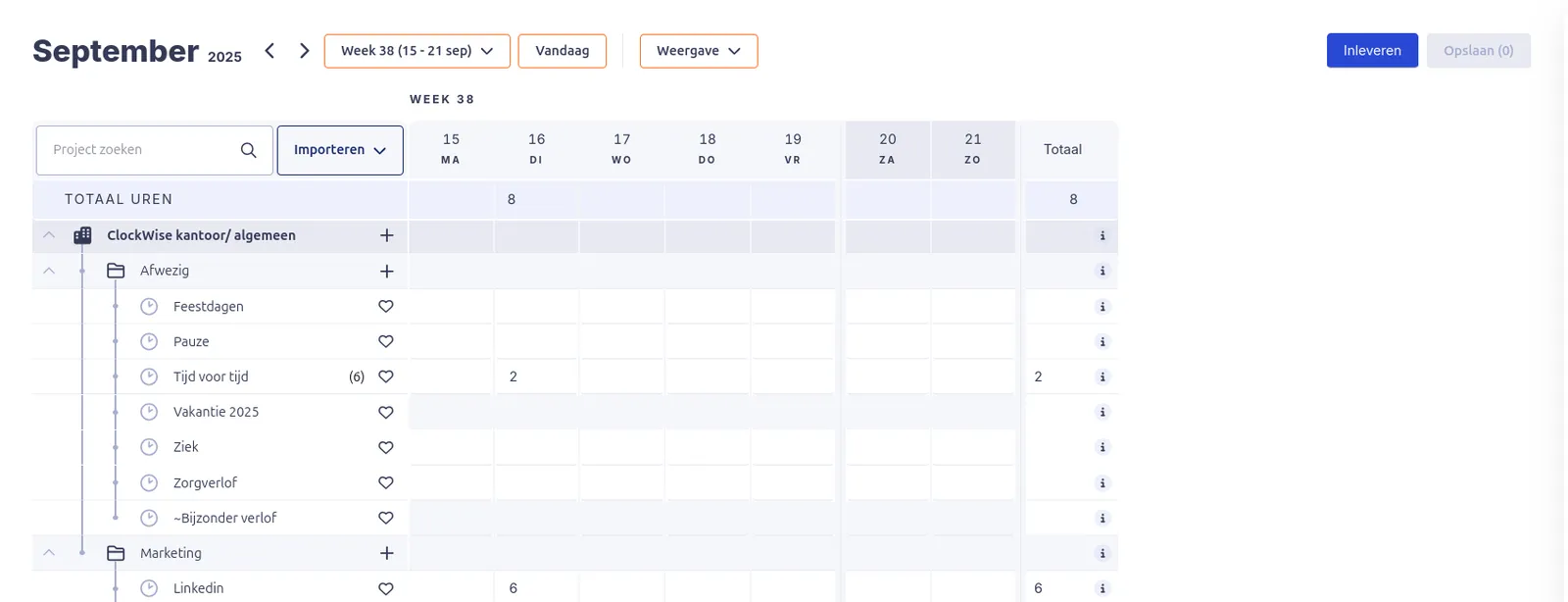Focus the Project zoeken search field
Image resolution: width=1568 pixels, height=602 pixels.
[x=155, y=150]
